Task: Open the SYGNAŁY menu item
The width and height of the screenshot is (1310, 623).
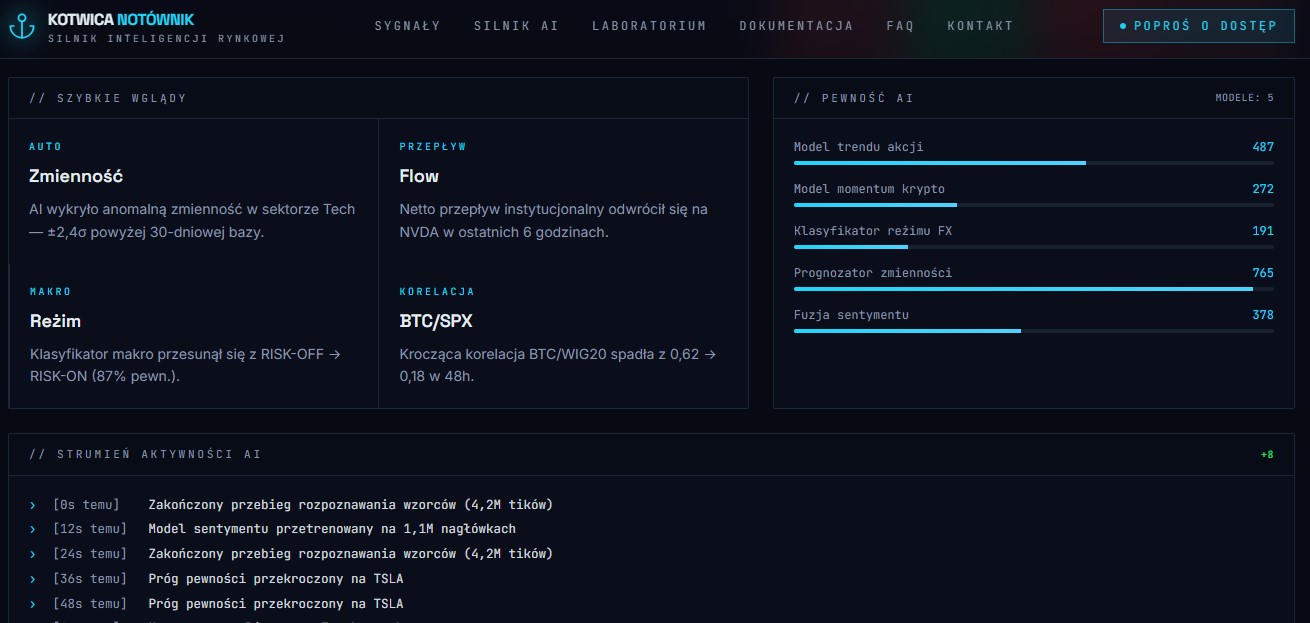Action: pyautogui.click(x=408, y=25)
